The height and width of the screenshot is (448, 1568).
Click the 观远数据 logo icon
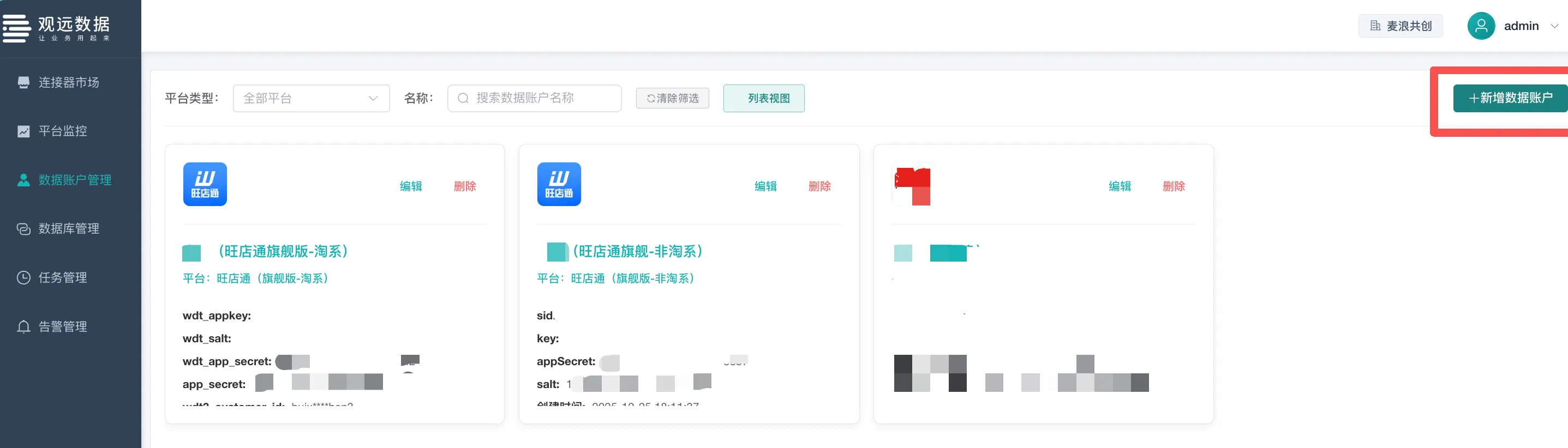point(17,28)
